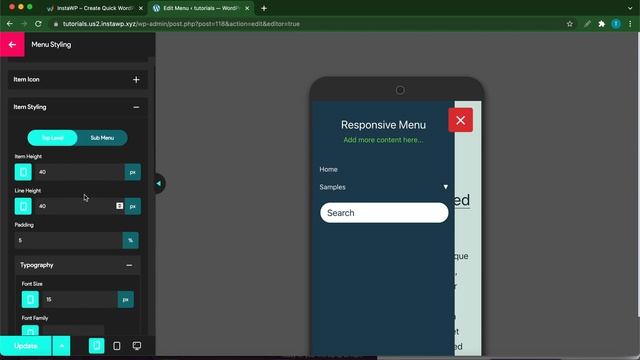The width and height of the screenshot is (640, 360).
Task: Switch to tablet preview mode
Action: pos(117,346)
